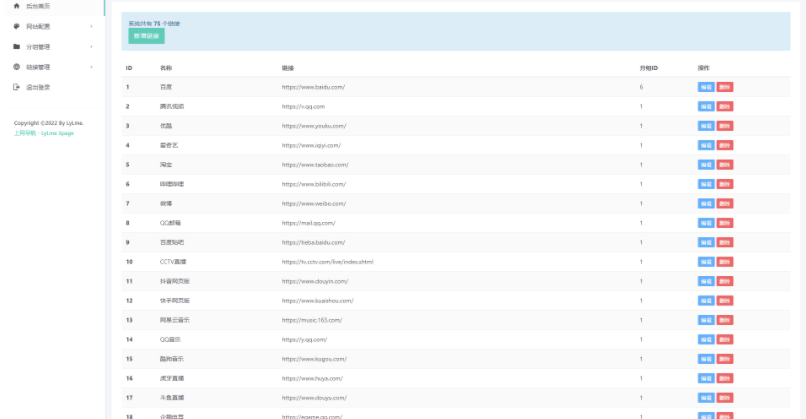Click the https://www.bilibili.com/ URL cell
Viewport: 806px width, 419px height.
[314, 184]
